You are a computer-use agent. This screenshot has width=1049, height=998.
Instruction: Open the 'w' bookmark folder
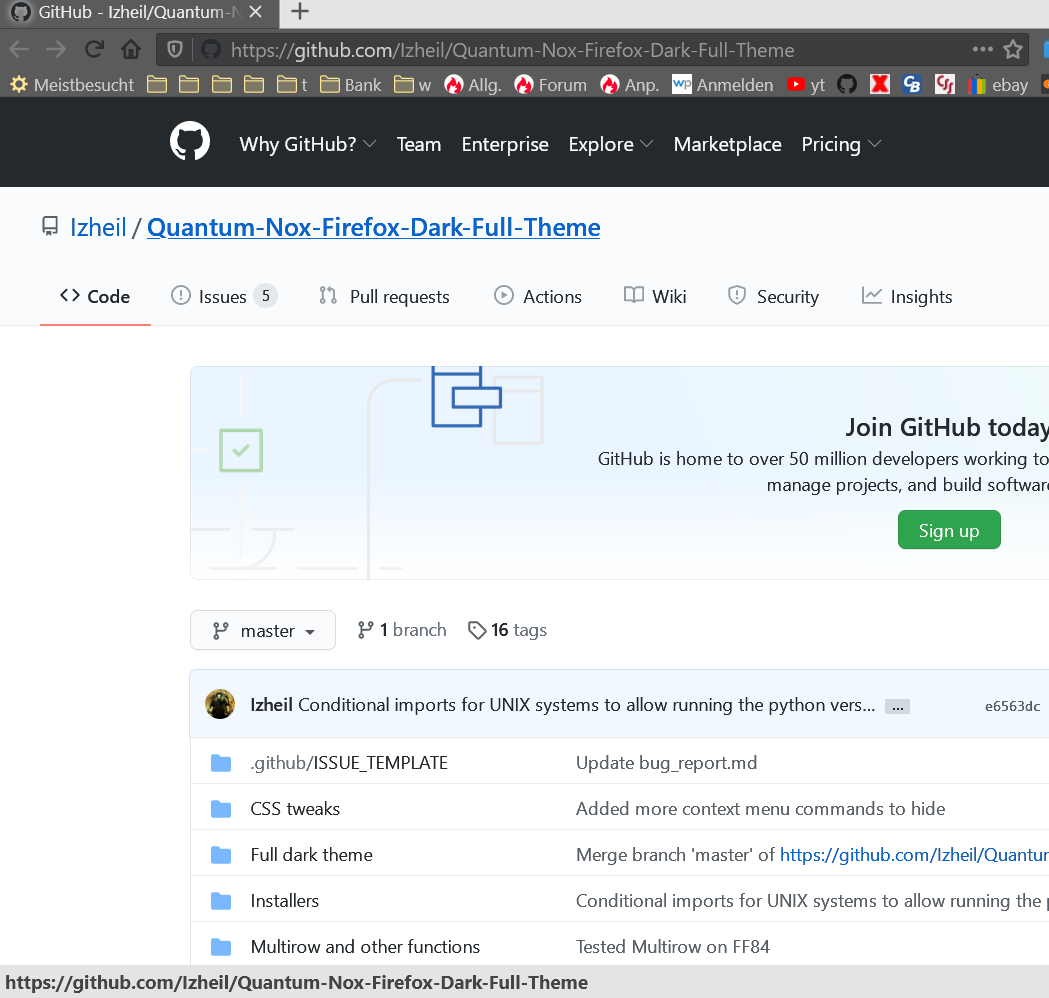[x=412, y=85]
